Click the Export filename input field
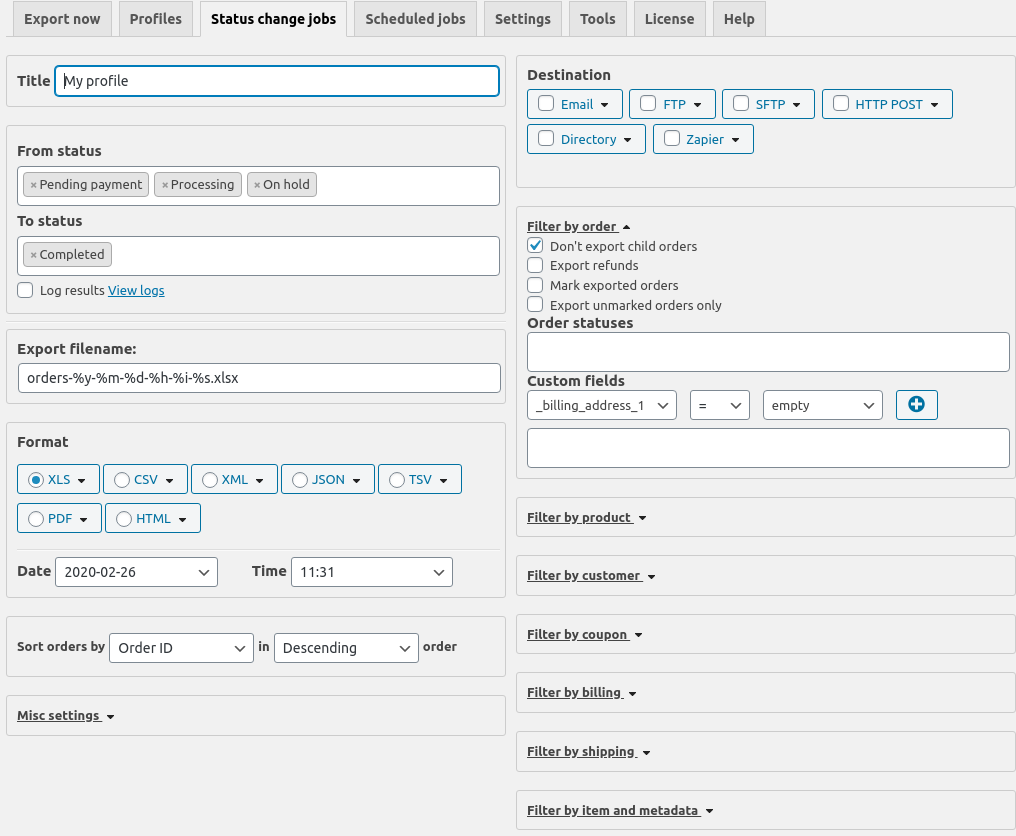This screenshot has height=836, width=1016. tap(259, 378)
